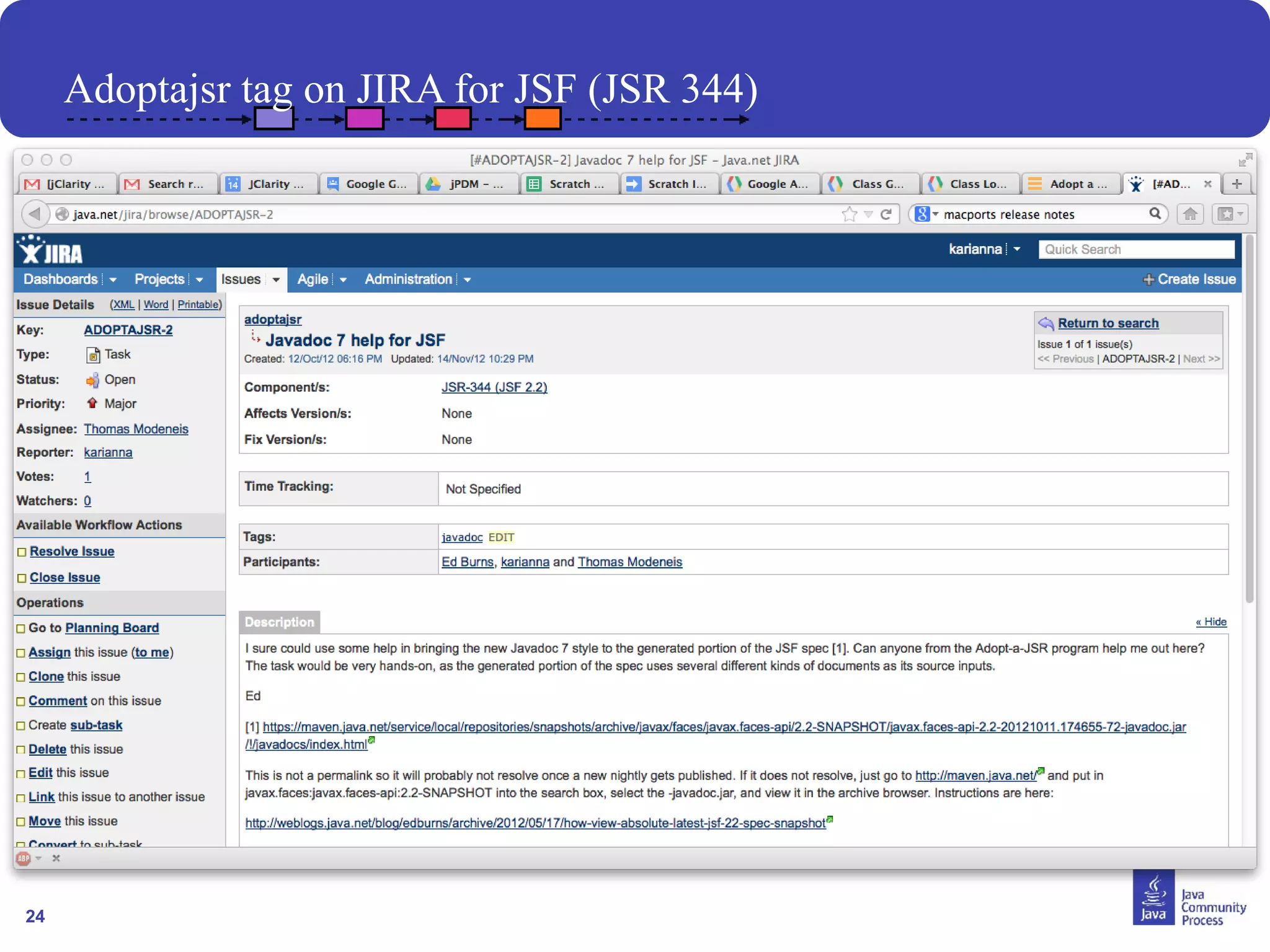
Task: Expand the Projects dropdown arrow
Action: click(x=199, y=280)
